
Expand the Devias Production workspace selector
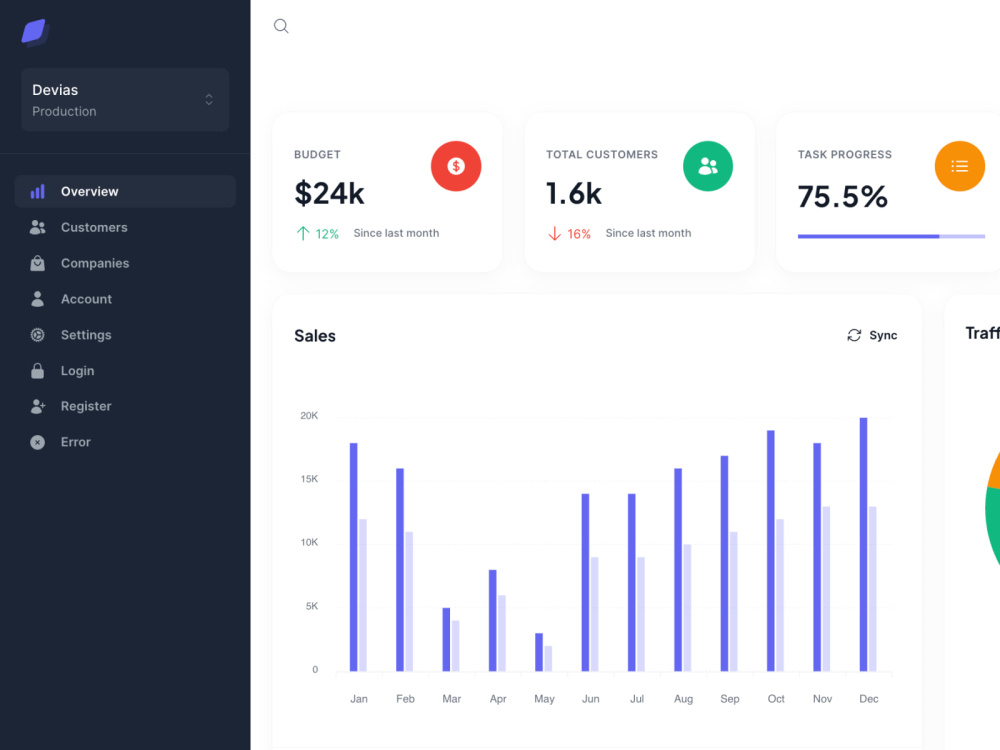(x=125, y=100)
